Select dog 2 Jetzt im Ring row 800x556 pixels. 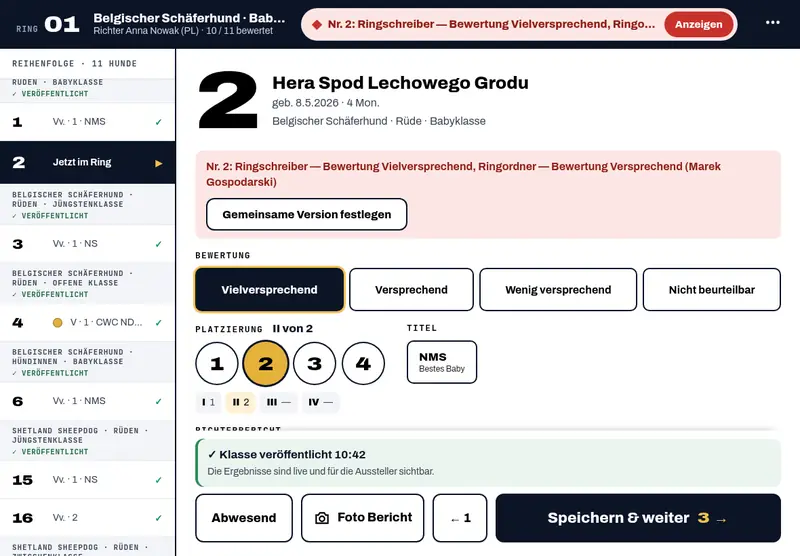click(x=87, y=163)
